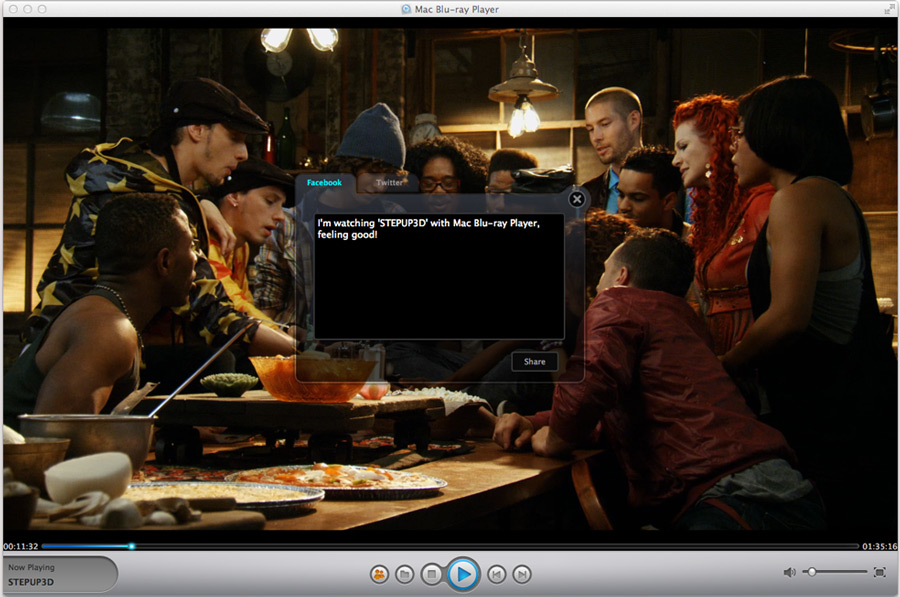Click the Mac Blu-ray Player title icon
The height and width of the screenshot is (597, 900).
pos(406,9)
